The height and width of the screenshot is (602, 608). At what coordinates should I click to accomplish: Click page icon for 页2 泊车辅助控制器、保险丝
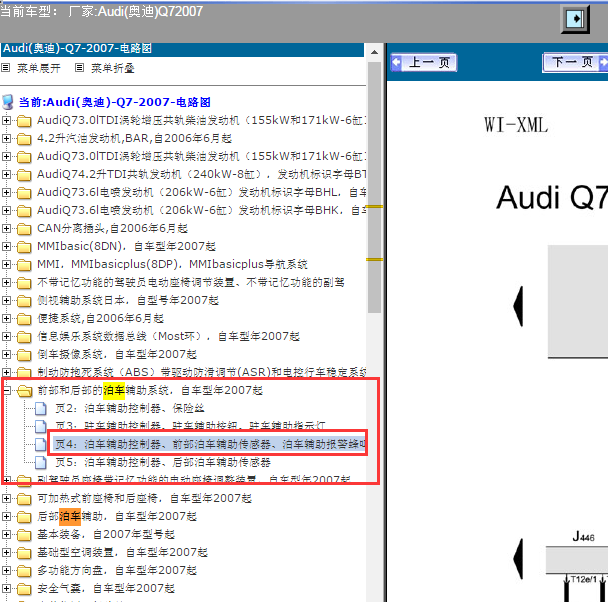(x=41, y=408)
